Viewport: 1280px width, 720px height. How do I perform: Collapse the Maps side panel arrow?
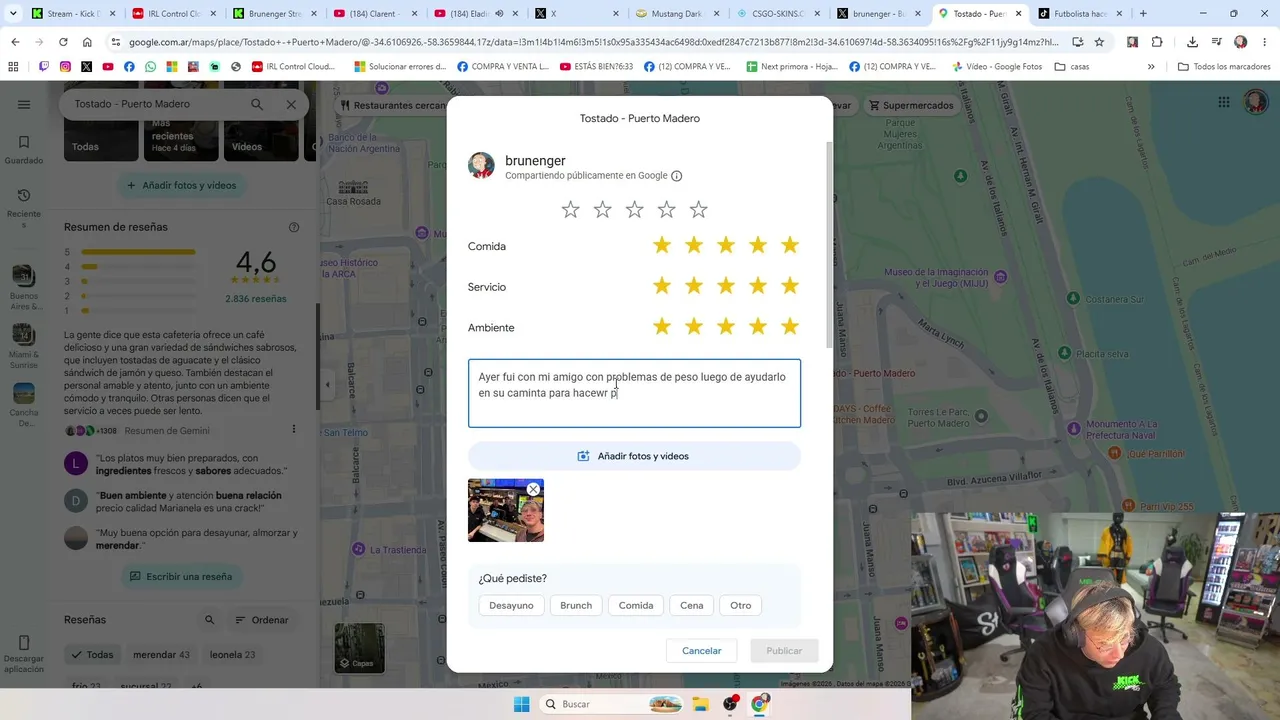click(x=327, y=385)
